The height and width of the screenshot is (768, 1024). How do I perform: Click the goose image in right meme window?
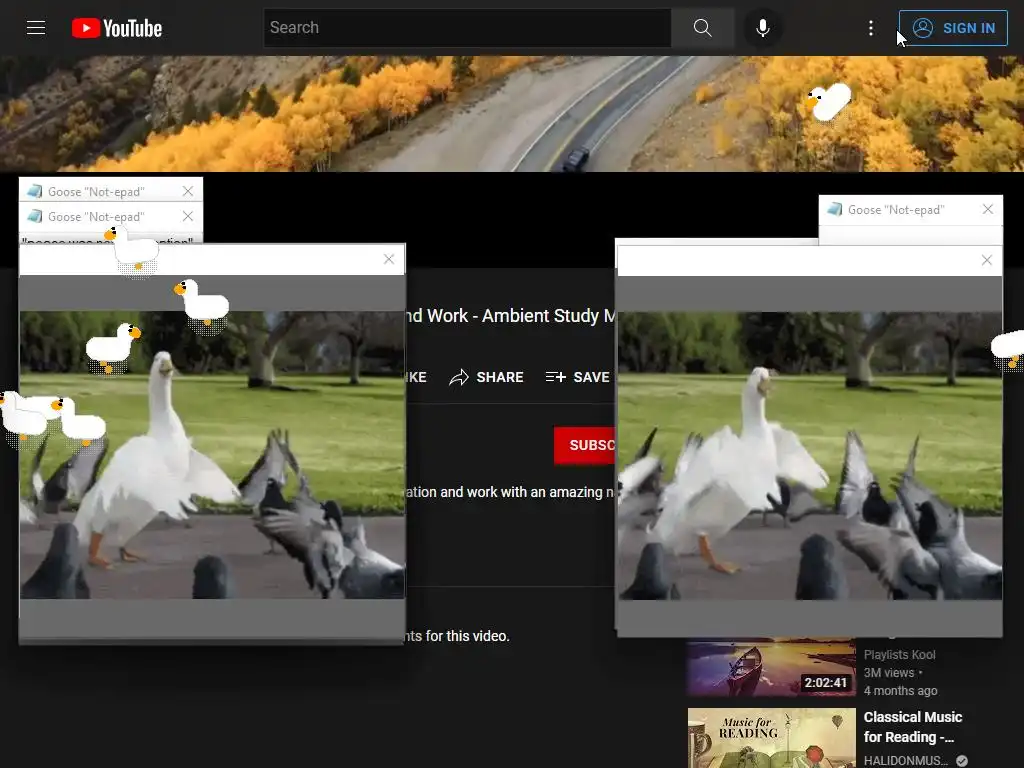(810, 455)
